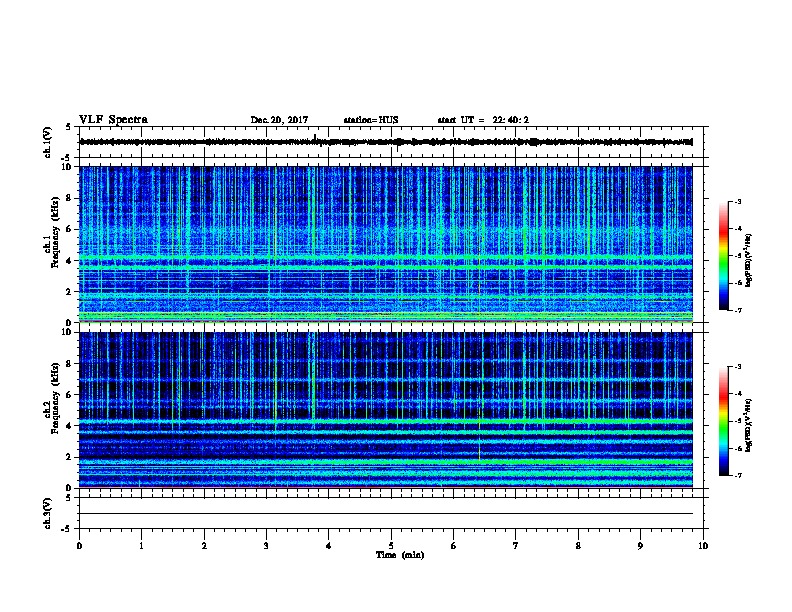Click time axis tick label "1"
Viewport: 792px width, 612px height.
click(141, 546)
